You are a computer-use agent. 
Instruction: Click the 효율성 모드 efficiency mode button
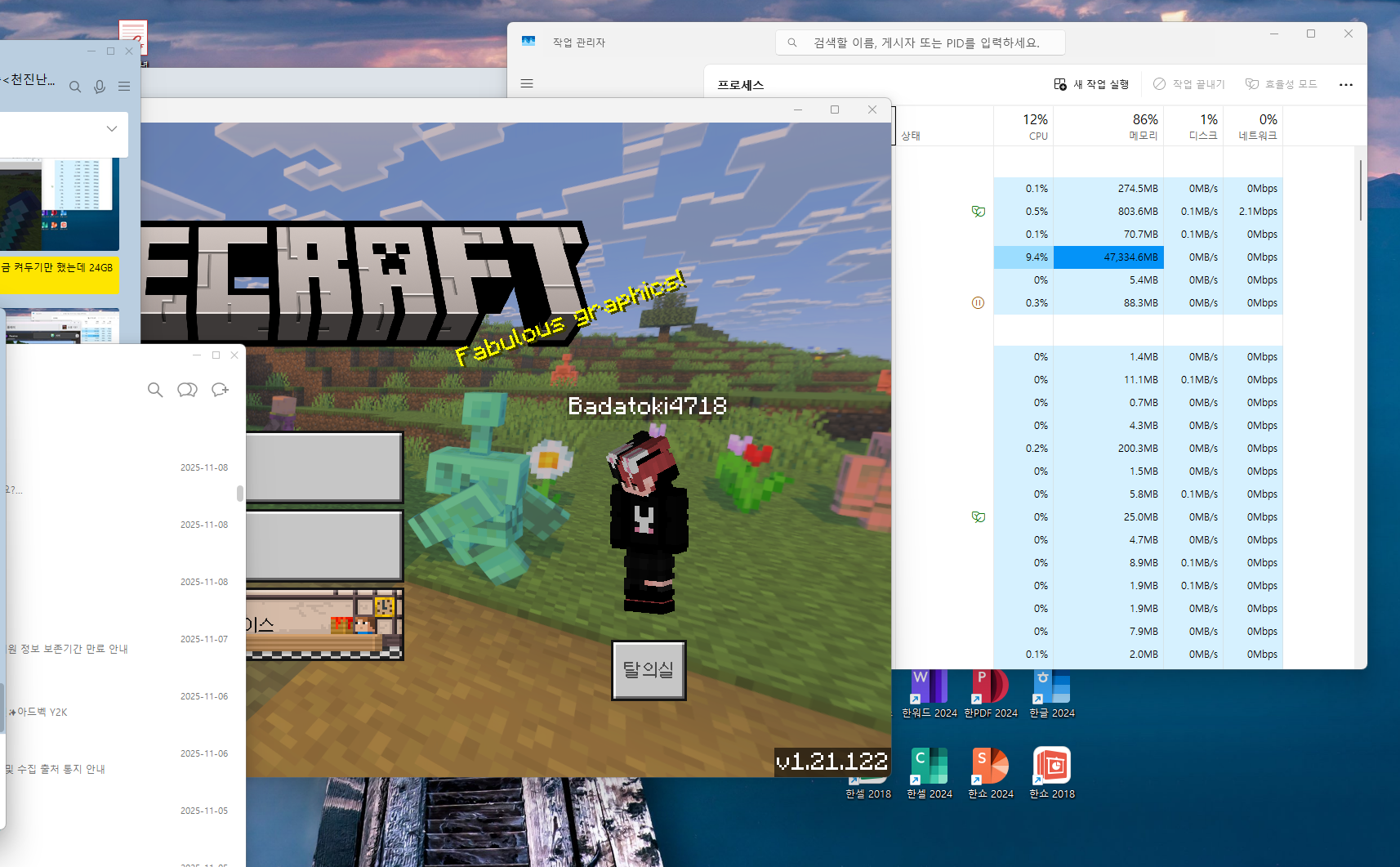point(1281,84)
